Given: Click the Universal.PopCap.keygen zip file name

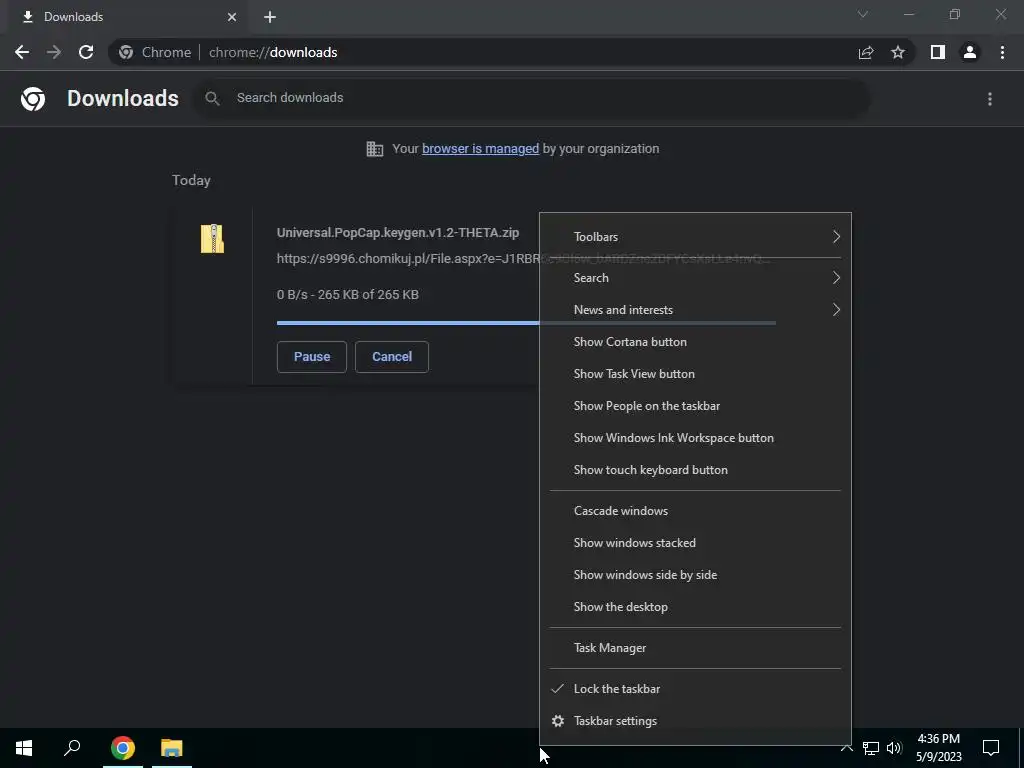Looking at the screenshot, I should click(x=398, y=232).
